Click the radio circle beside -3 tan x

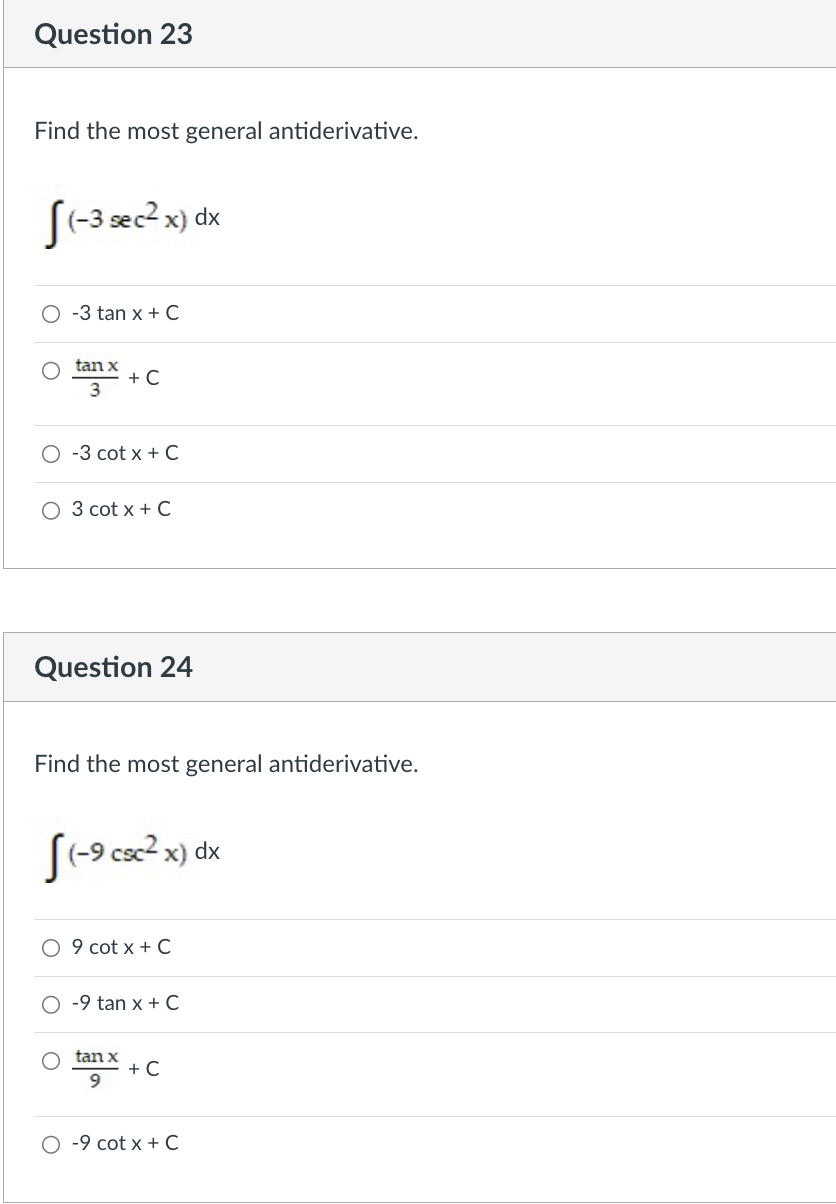(50, 313)
